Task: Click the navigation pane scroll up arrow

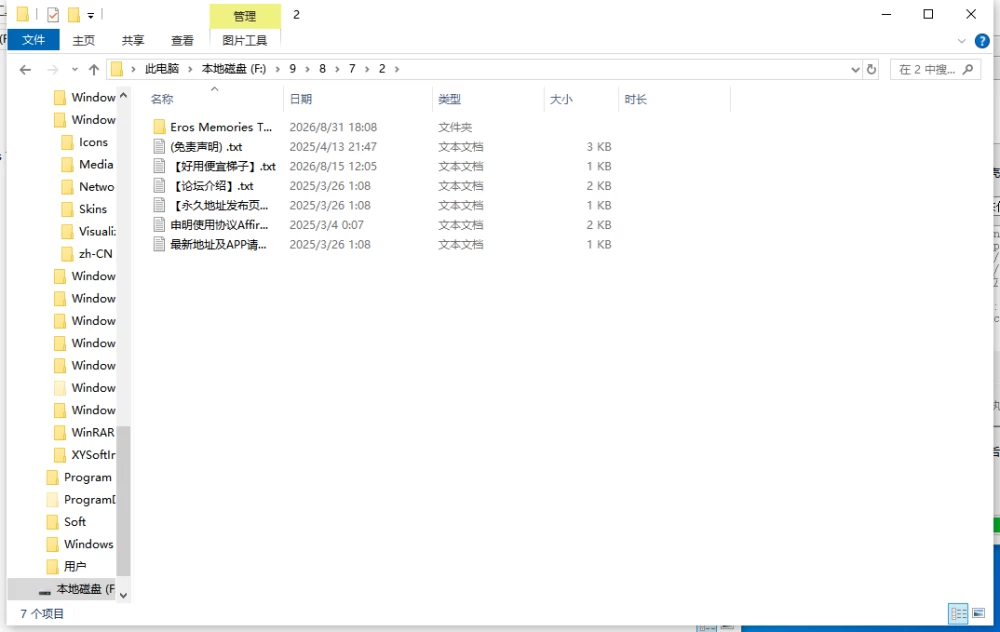Action: pos(124,96)
